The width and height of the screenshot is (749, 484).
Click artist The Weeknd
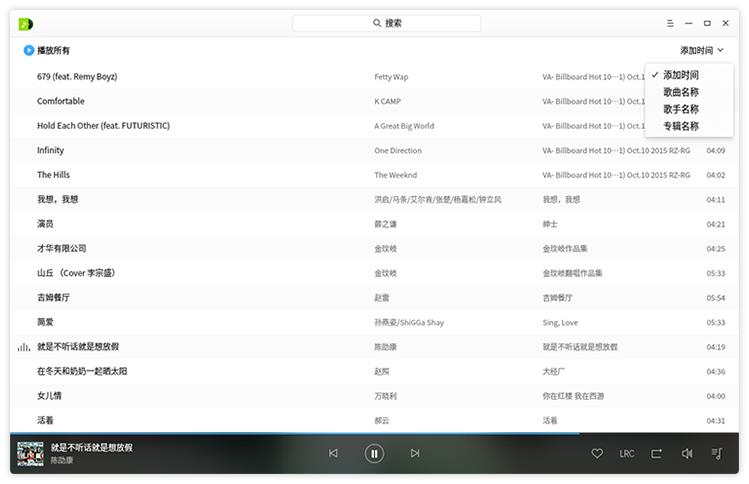pyautogui.click(x=396, y=175)
